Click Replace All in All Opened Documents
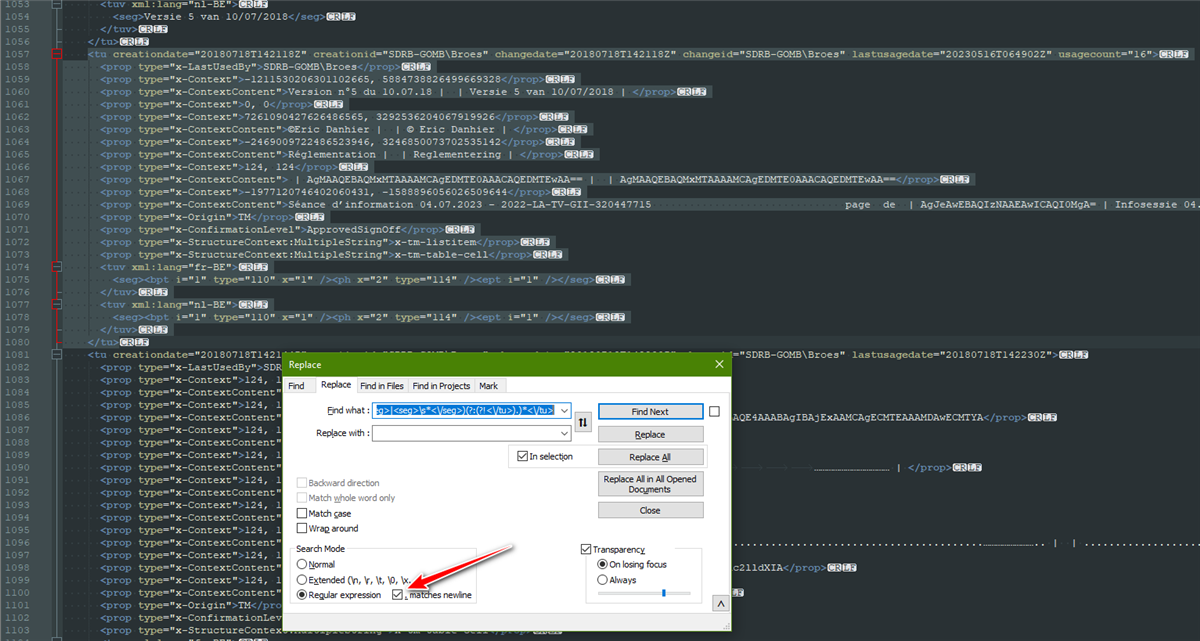The height and width of the screenshot is (641, 1200). (x=650, y=484)
